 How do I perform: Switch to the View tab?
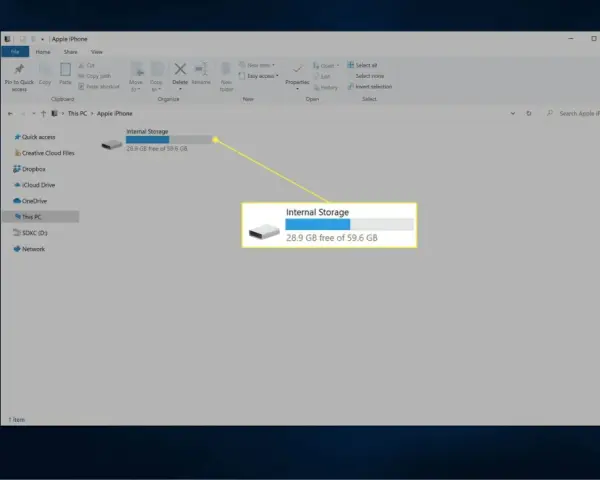[x=96, y=52]
